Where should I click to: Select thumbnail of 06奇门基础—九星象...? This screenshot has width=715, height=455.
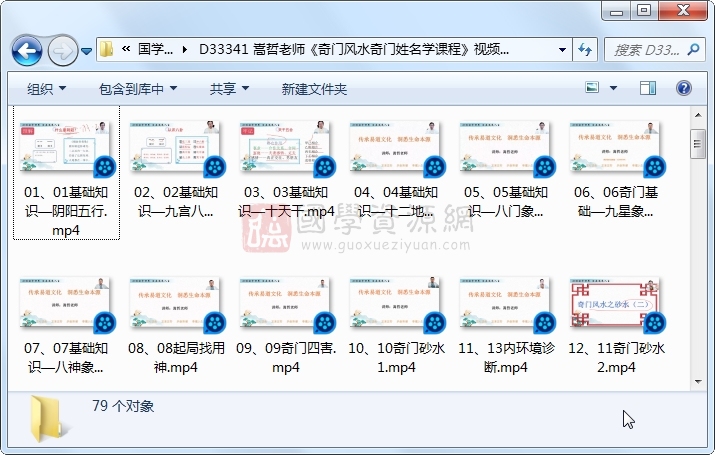pyautogui.click(x=617, y=148)
